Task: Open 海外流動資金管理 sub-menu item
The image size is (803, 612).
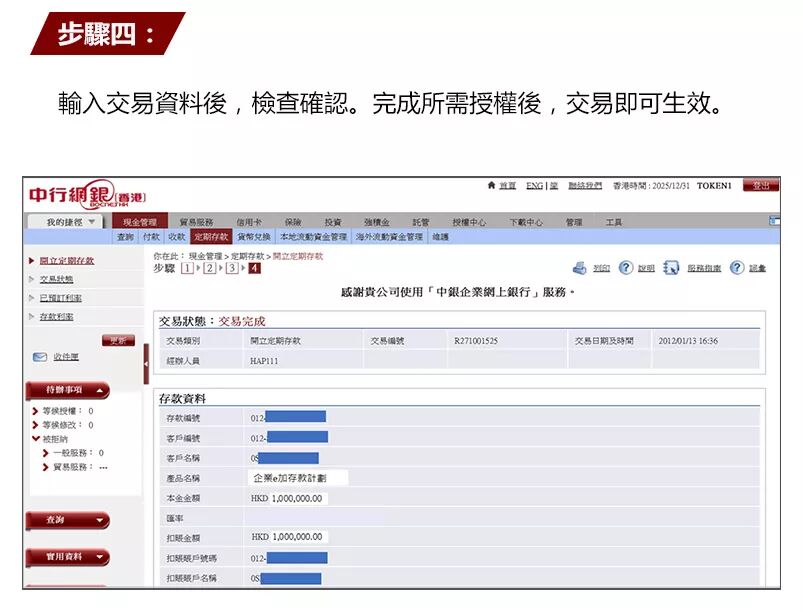Action: click(389, 237)
